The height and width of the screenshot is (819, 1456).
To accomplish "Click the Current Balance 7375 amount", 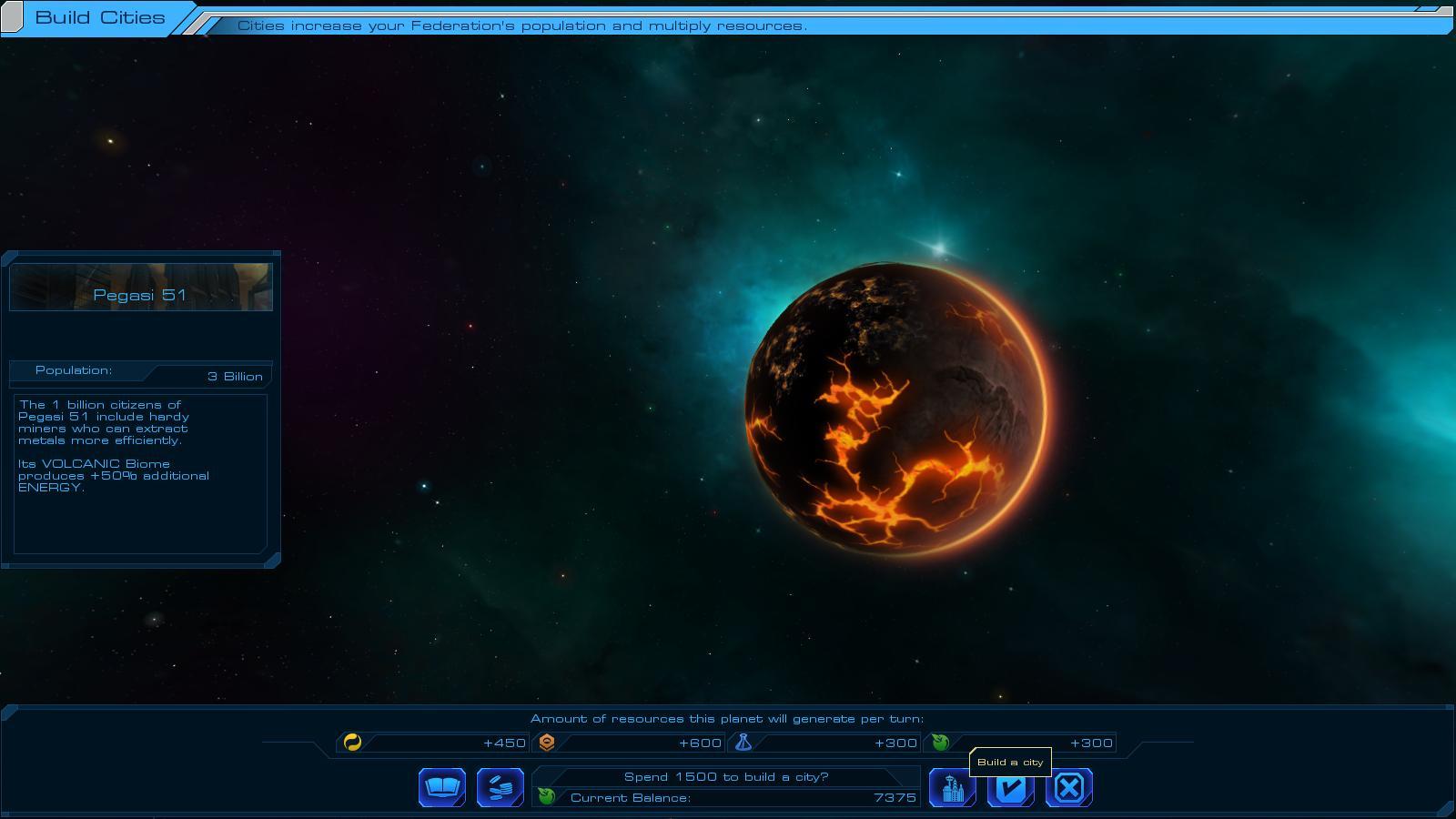I will pyautogui.click(x=894, y=798).
